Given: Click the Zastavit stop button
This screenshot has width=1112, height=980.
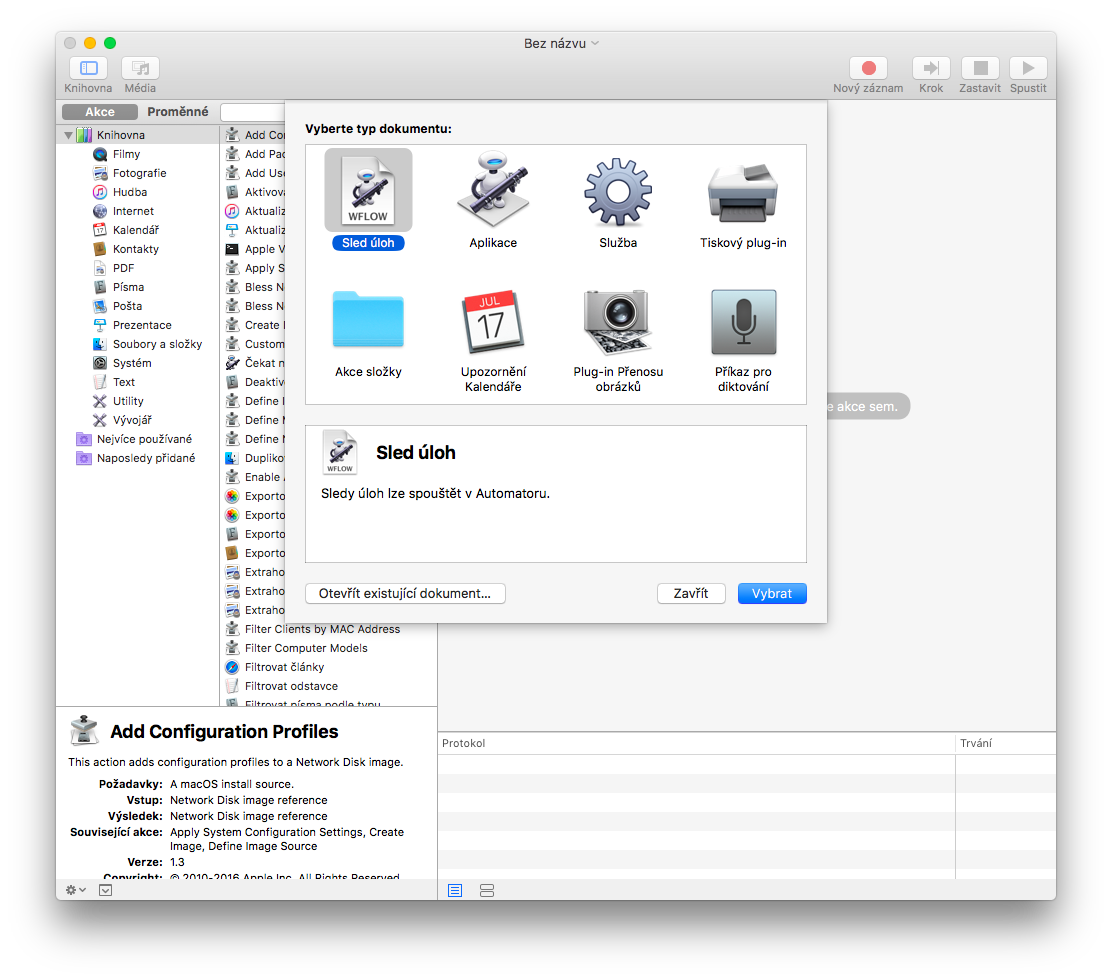Looking at the screenshot, I should point(980,68).
